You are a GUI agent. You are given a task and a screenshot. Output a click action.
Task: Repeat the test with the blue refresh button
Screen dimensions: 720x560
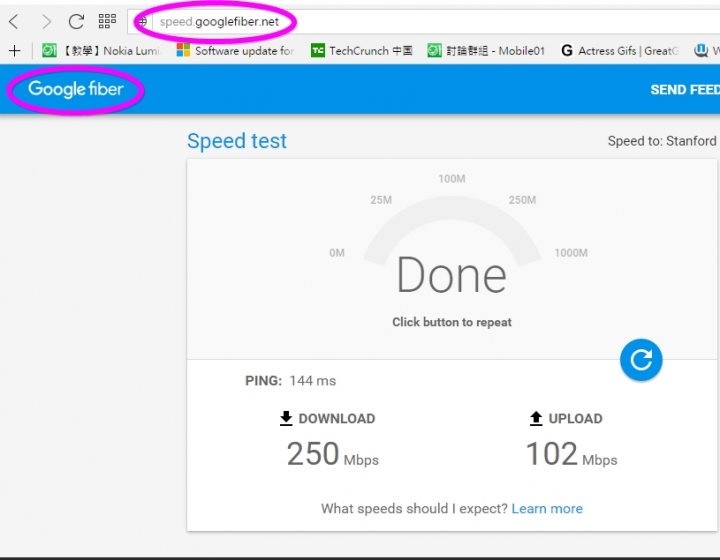click(641, 360)
